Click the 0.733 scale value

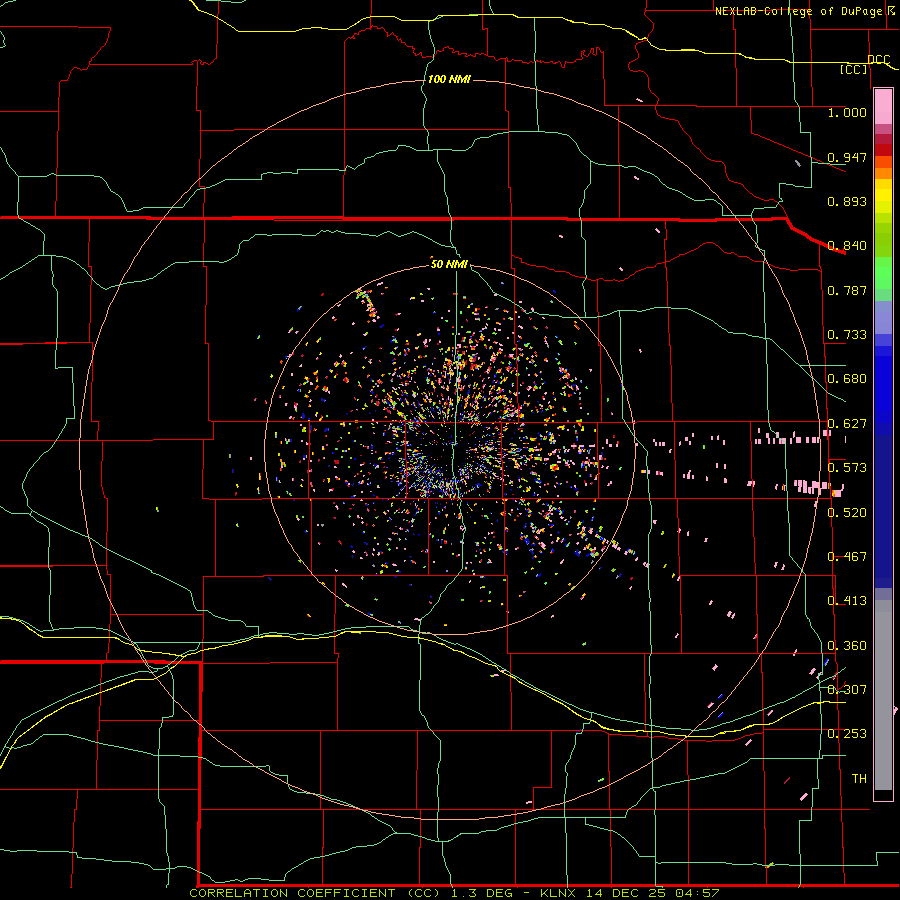click(847, 335)
